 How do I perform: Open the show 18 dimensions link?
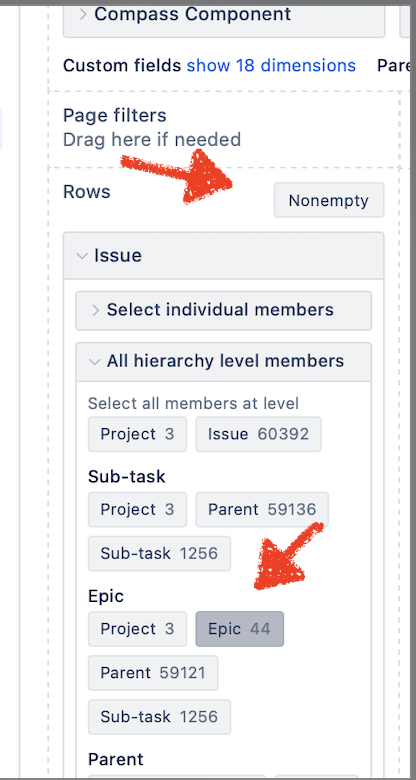pyautogui.click(x=271, y=65)
